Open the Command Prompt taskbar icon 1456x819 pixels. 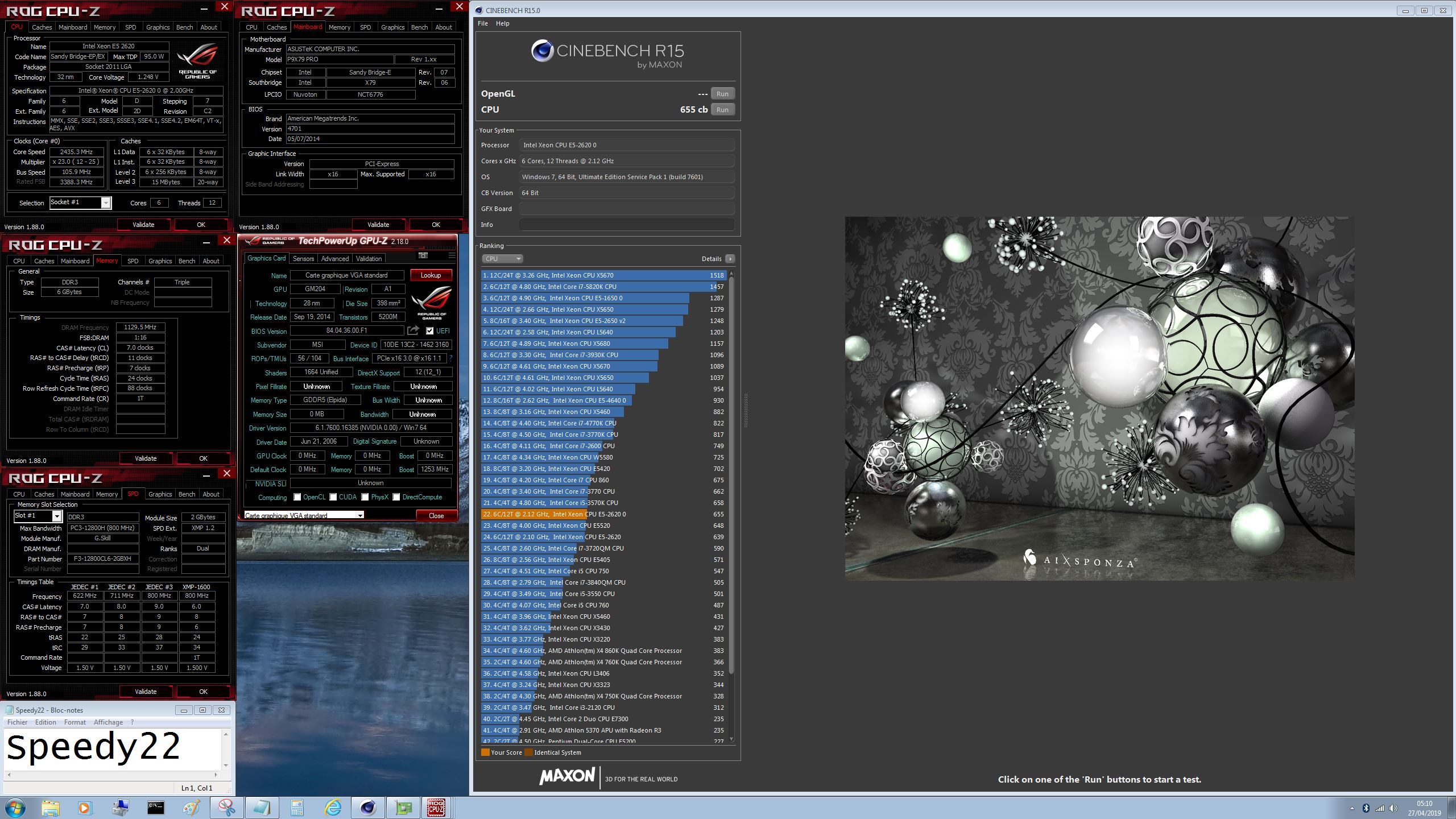point(155,808)
